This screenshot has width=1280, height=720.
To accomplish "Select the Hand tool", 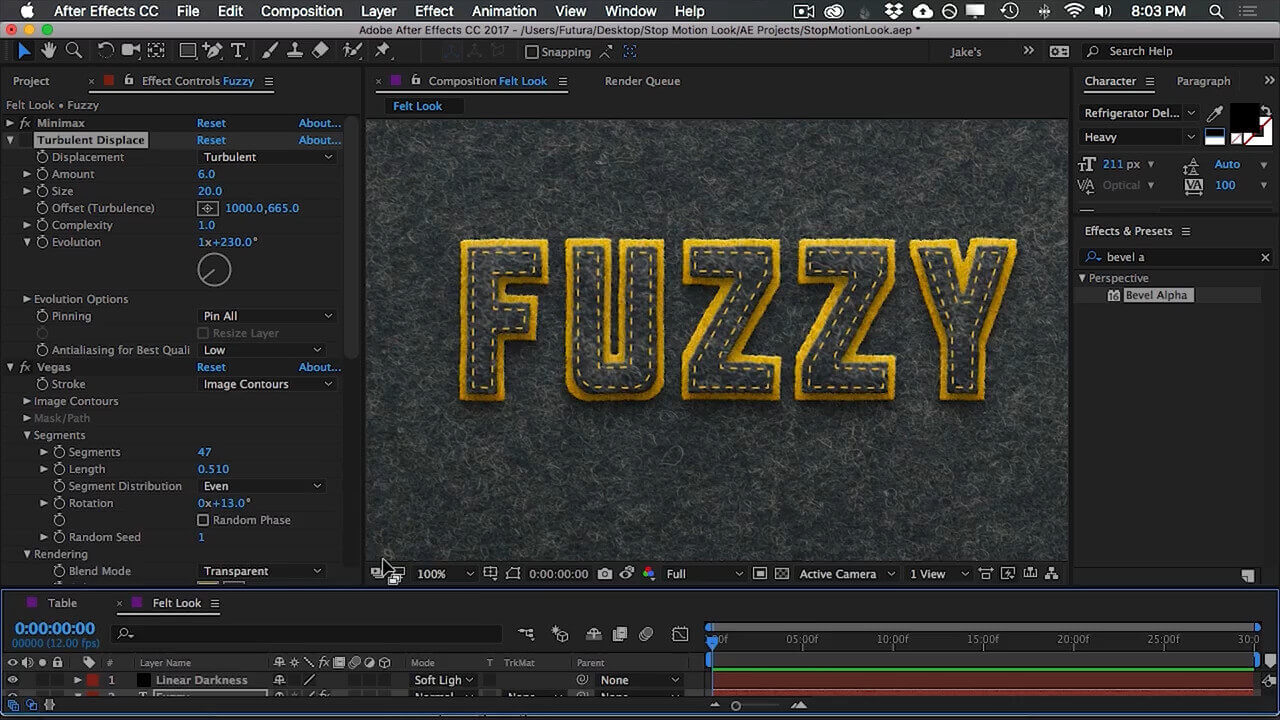I will point(48,50).
